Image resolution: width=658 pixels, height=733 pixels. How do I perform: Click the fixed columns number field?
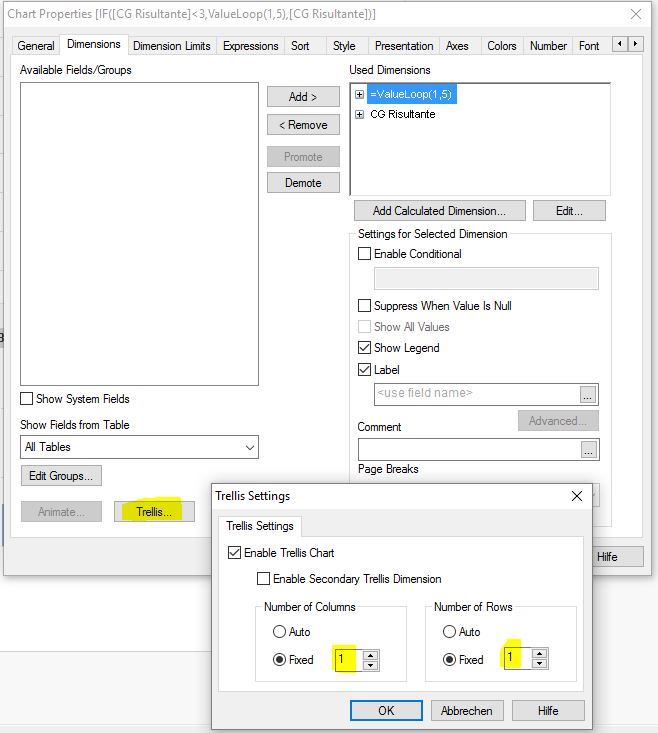(349, 660)
